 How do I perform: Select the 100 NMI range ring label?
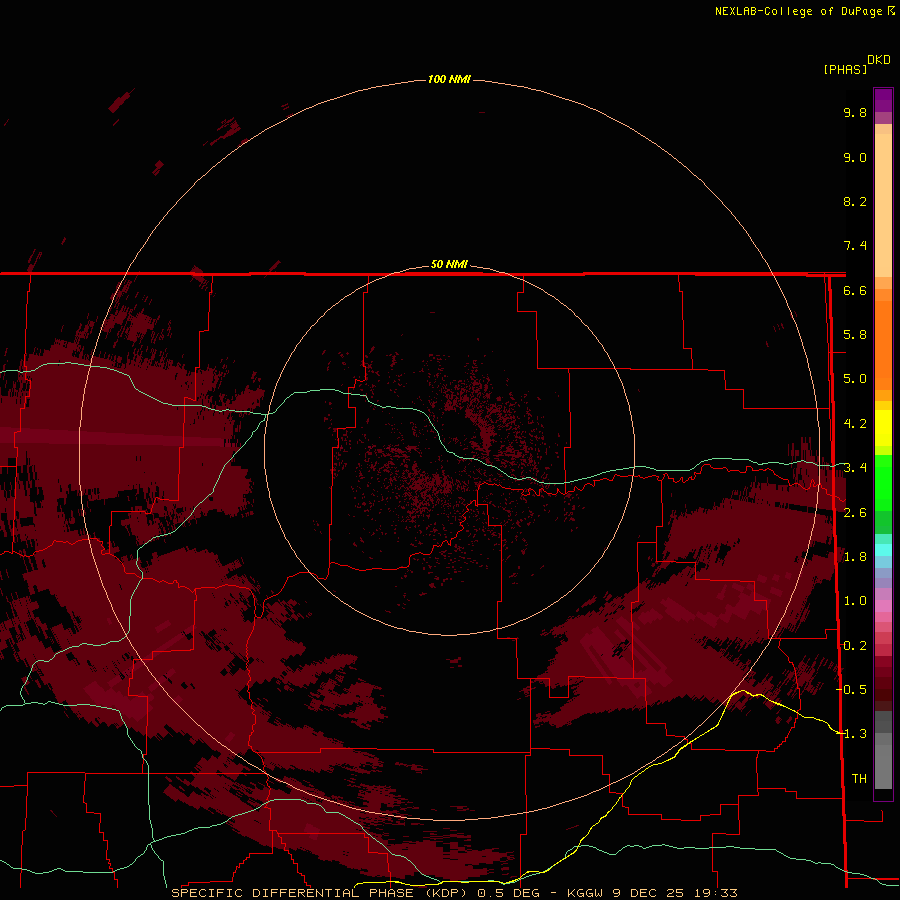(x=449, y=79)
